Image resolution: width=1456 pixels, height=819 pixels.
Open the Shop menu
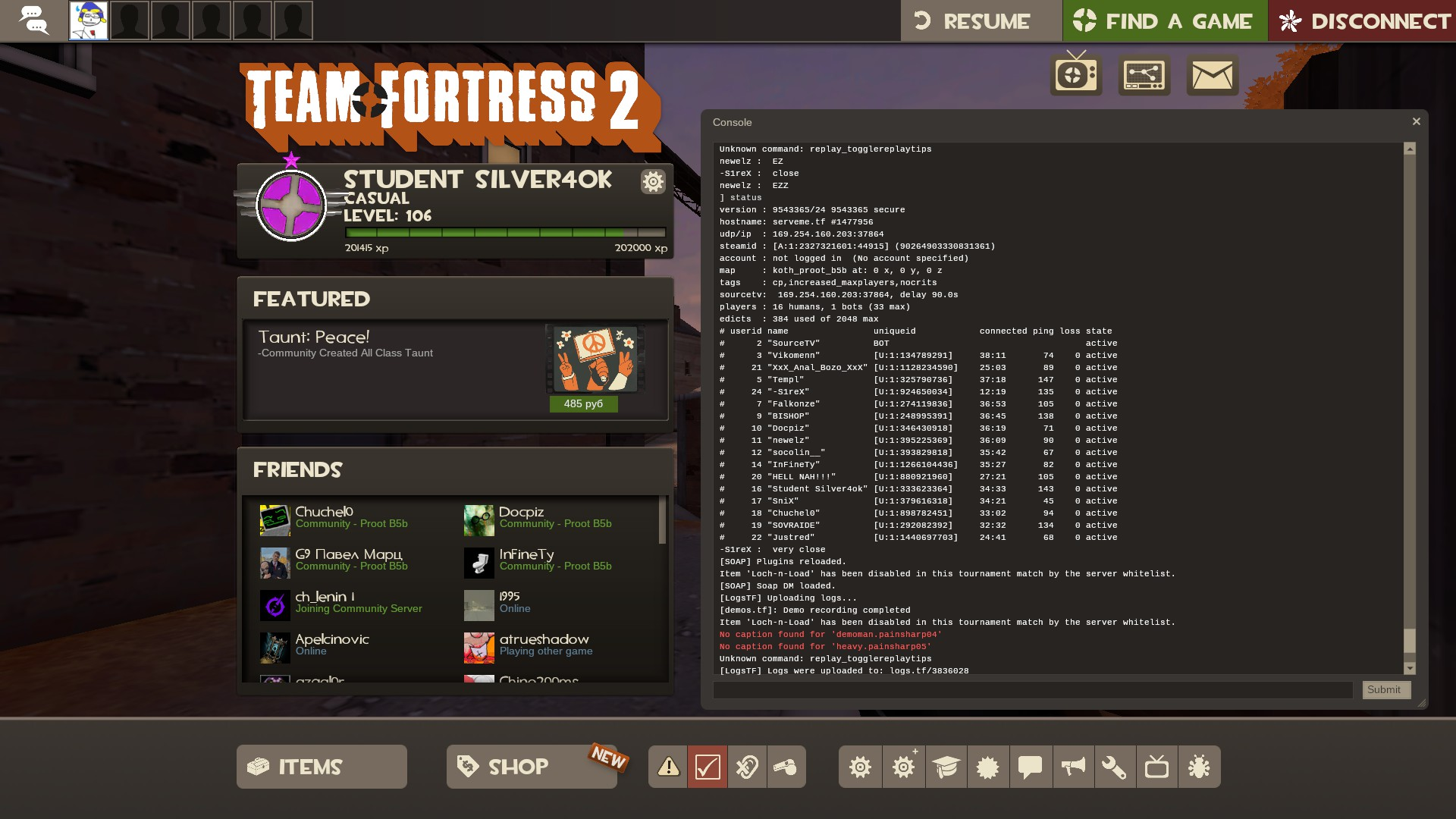[531, 767]
